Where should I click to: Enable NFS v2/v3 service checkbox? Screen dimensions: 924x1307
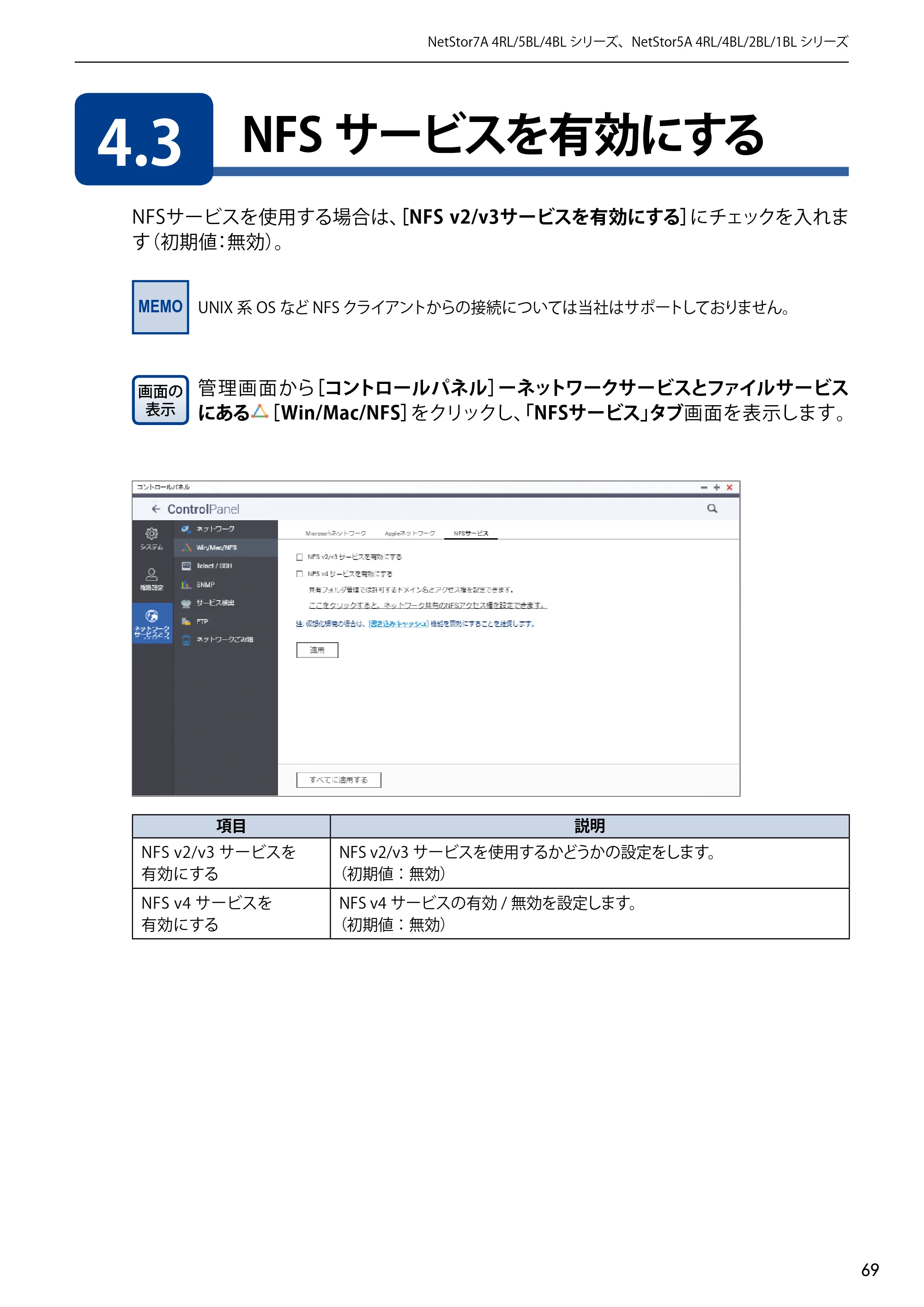(299, 557)
